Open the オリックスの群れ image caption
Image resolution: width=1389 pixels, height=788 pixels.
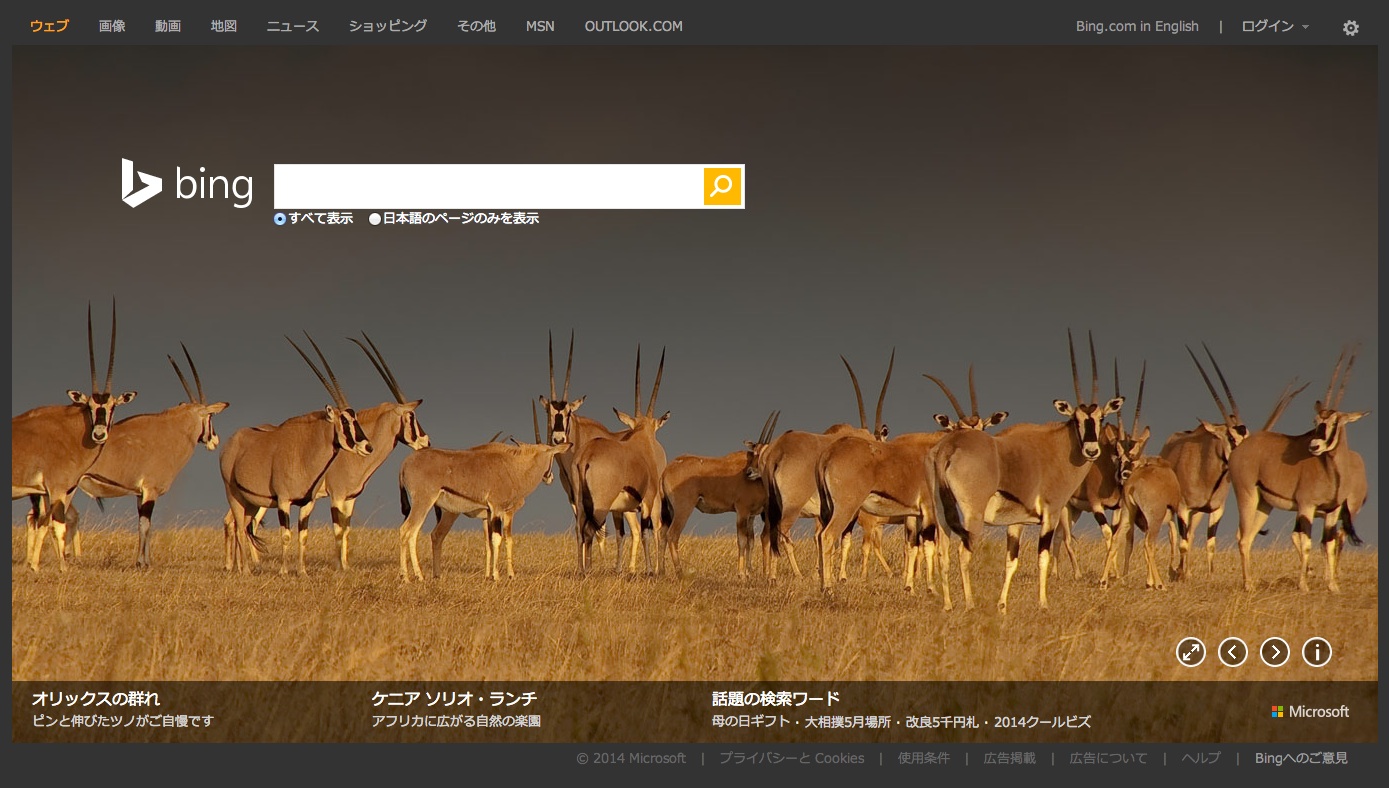click(96, 698)
